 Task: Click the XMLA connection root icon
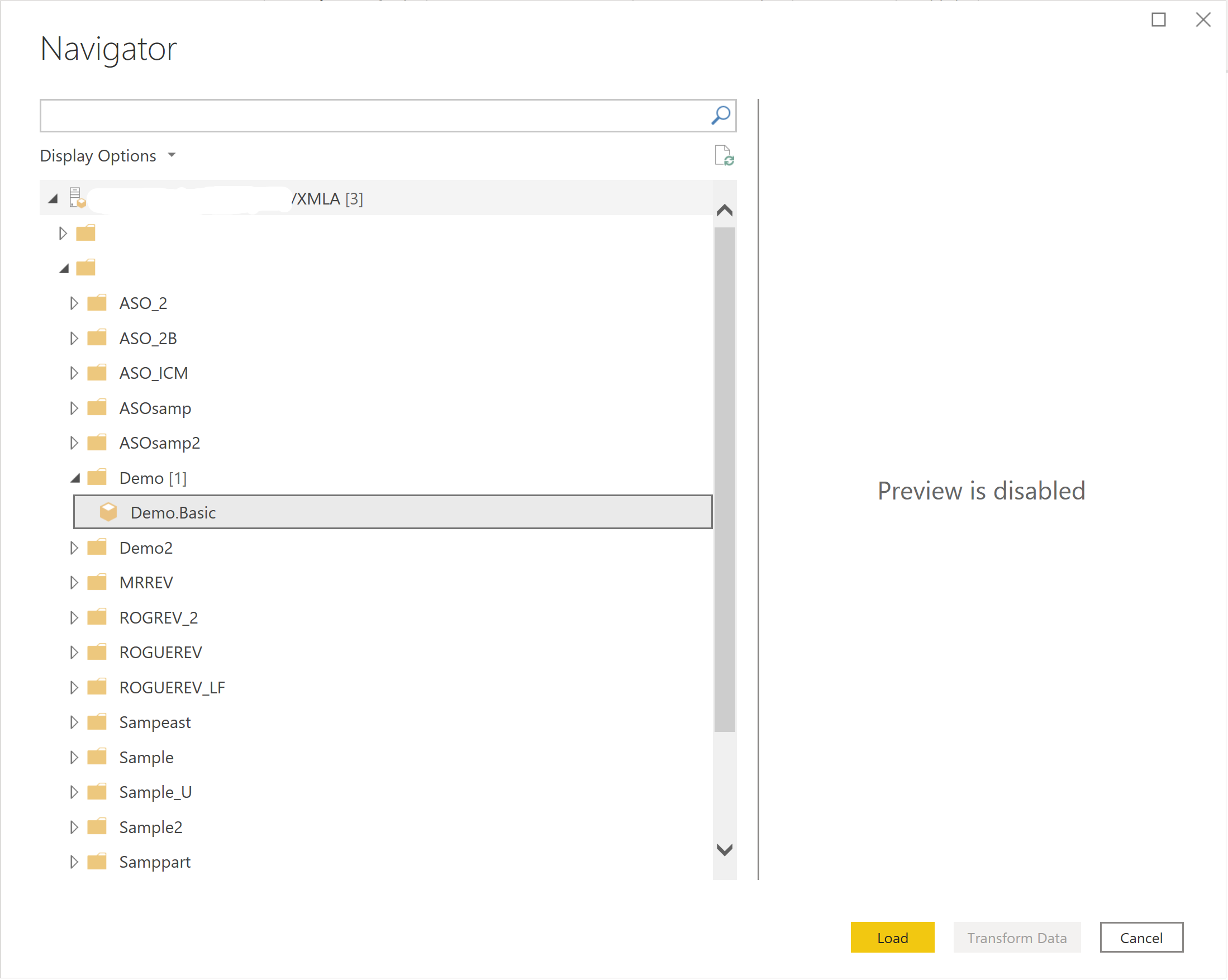click(78, 197)
